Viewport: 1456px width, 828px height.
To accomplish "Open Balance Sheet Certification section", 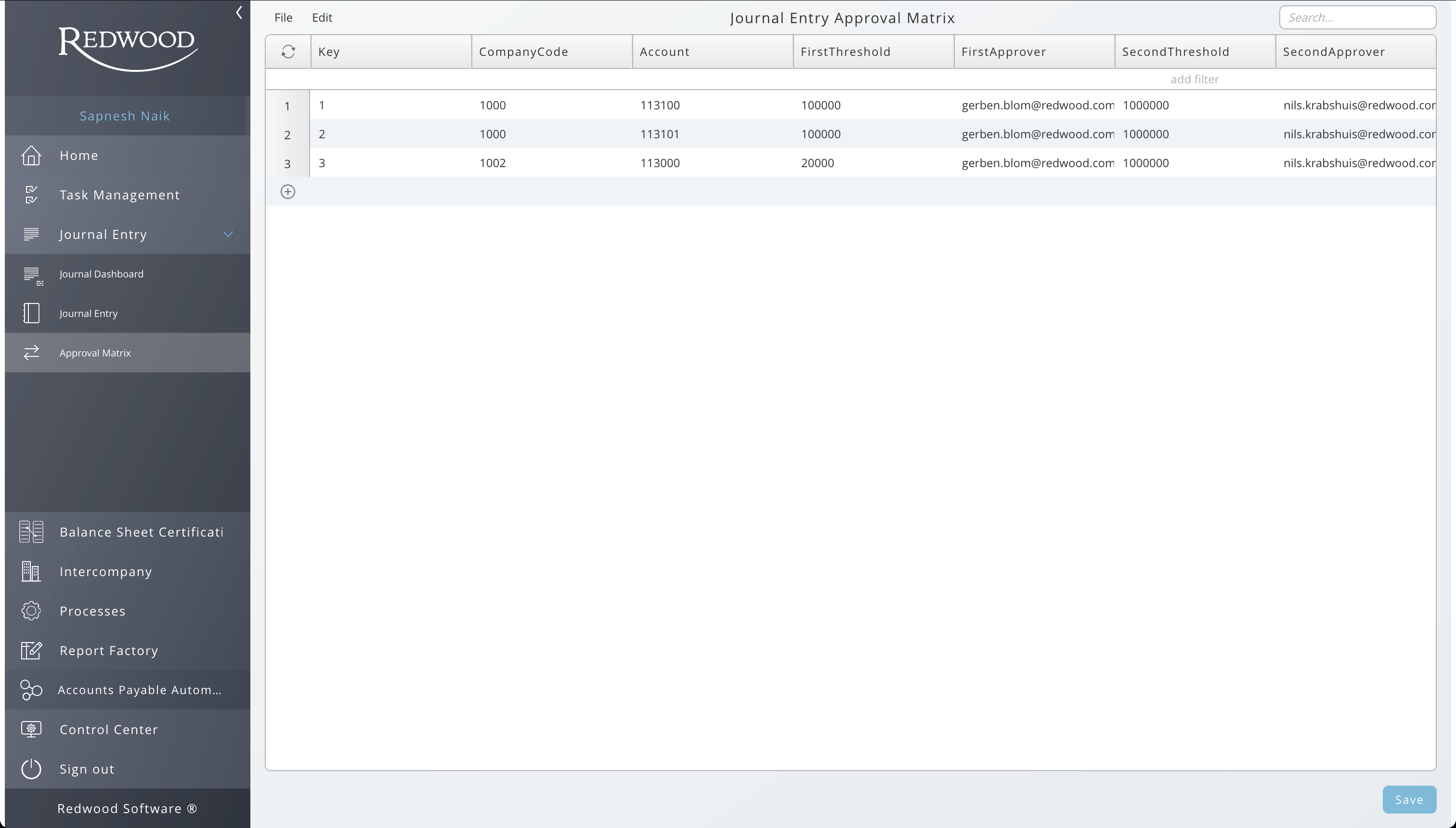I will (127, 532).
